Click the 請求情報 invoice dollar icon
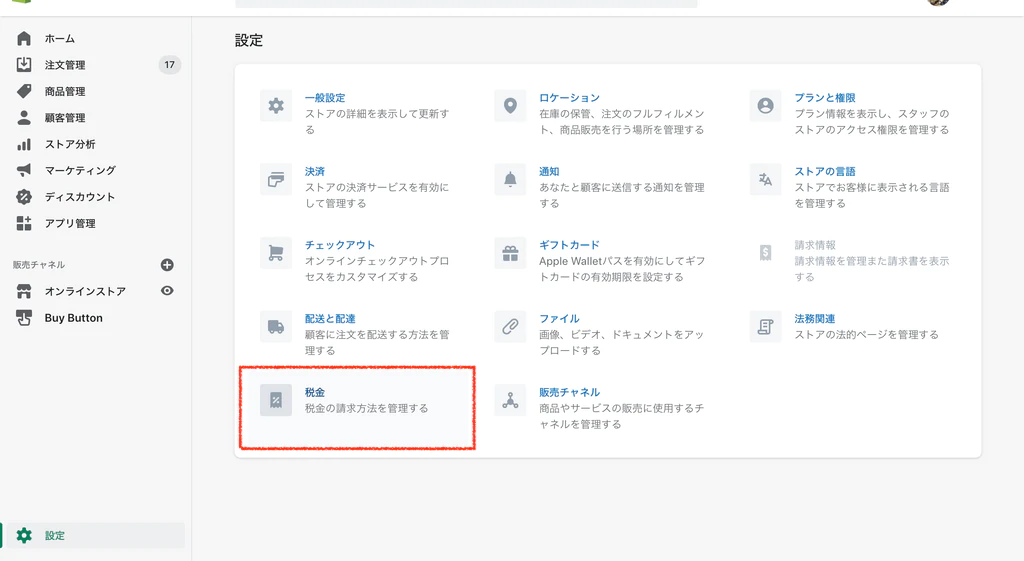Image resolution: width=1024 pixels, height=561 pixels. tap(765, 253)
